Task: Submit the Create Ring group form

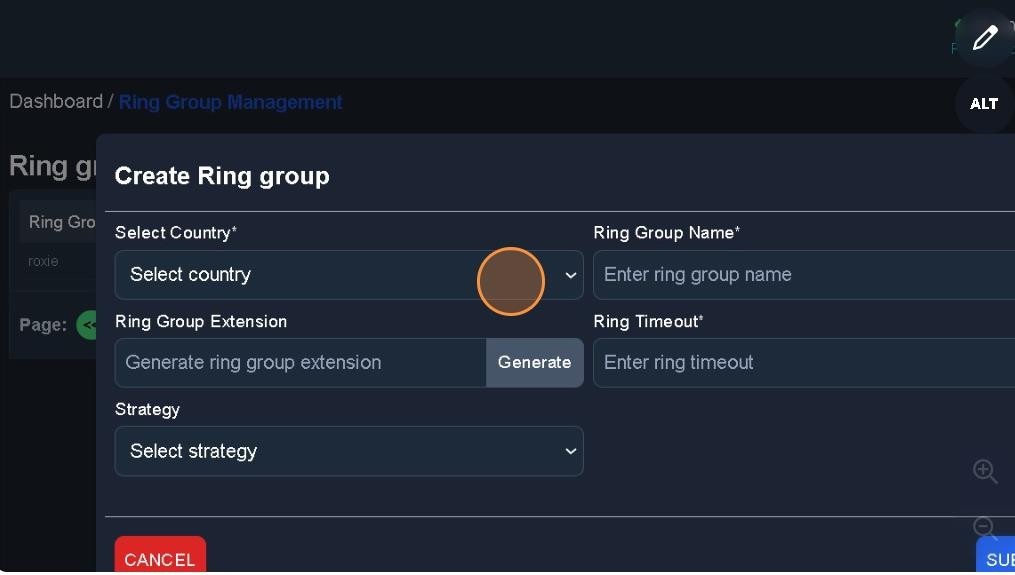Action: [998, 559]
